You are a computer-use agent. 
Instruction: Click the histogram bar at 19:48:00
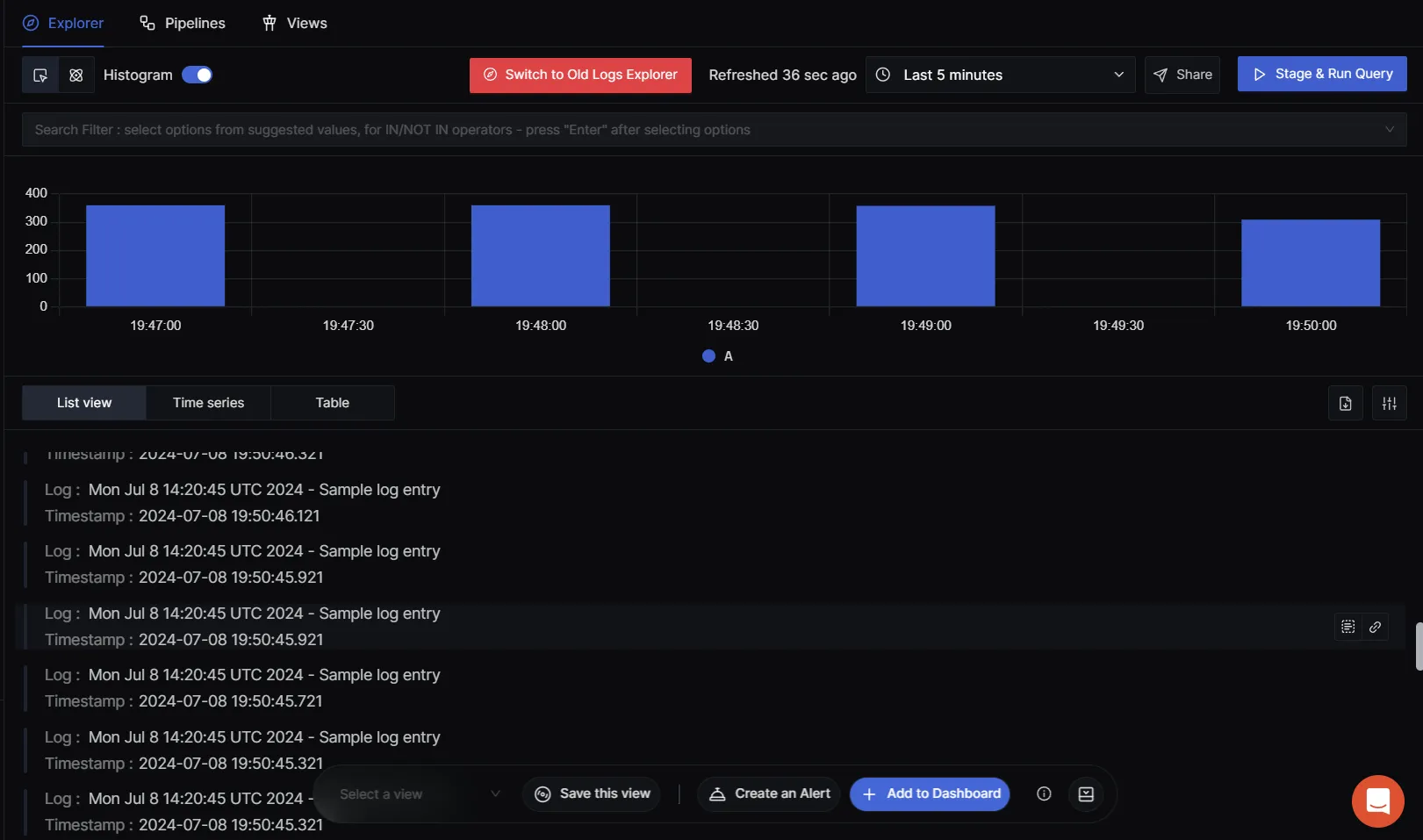point(541,255)
